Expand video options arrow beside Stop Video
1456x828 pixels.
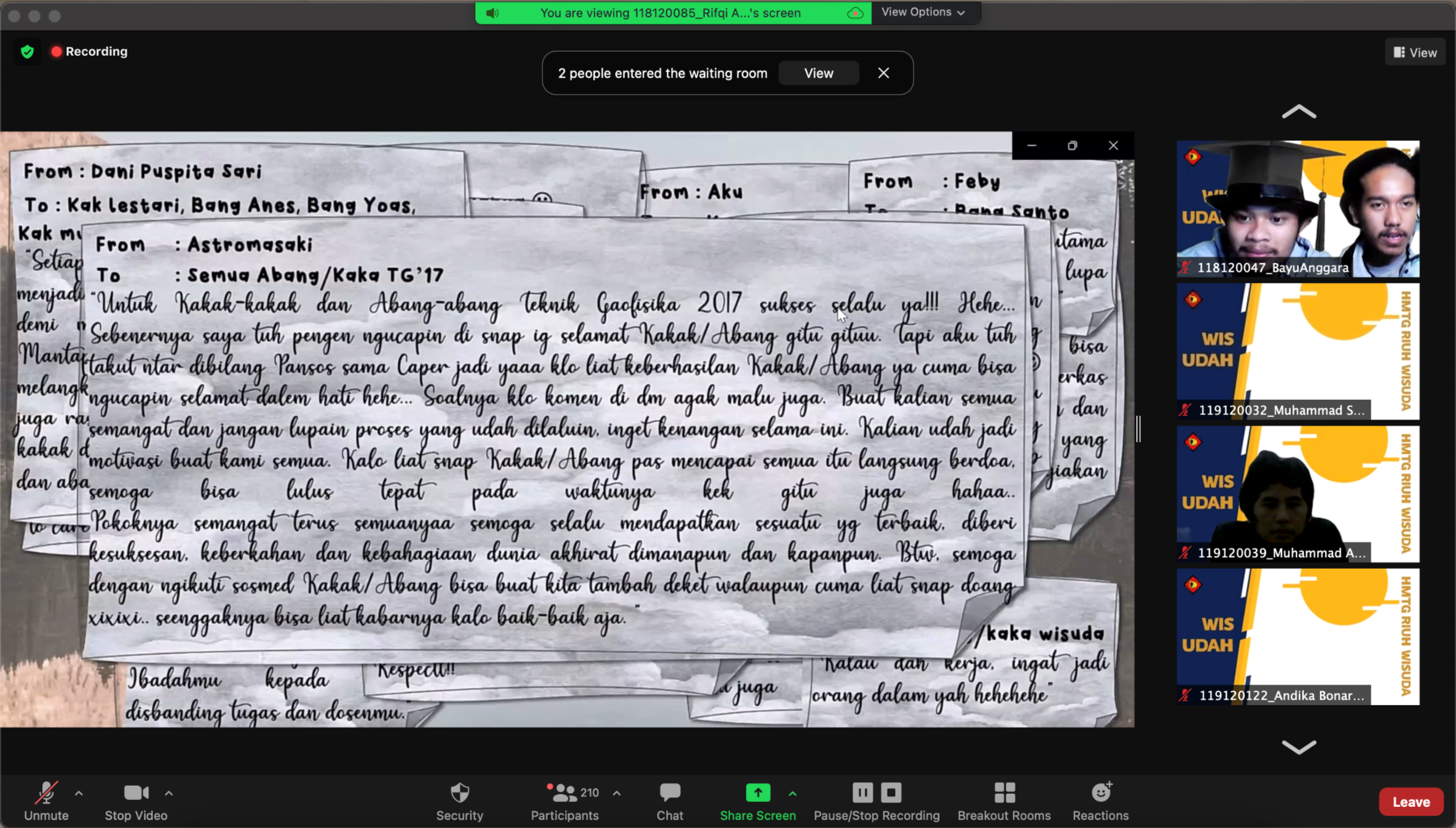click(168, 793)
